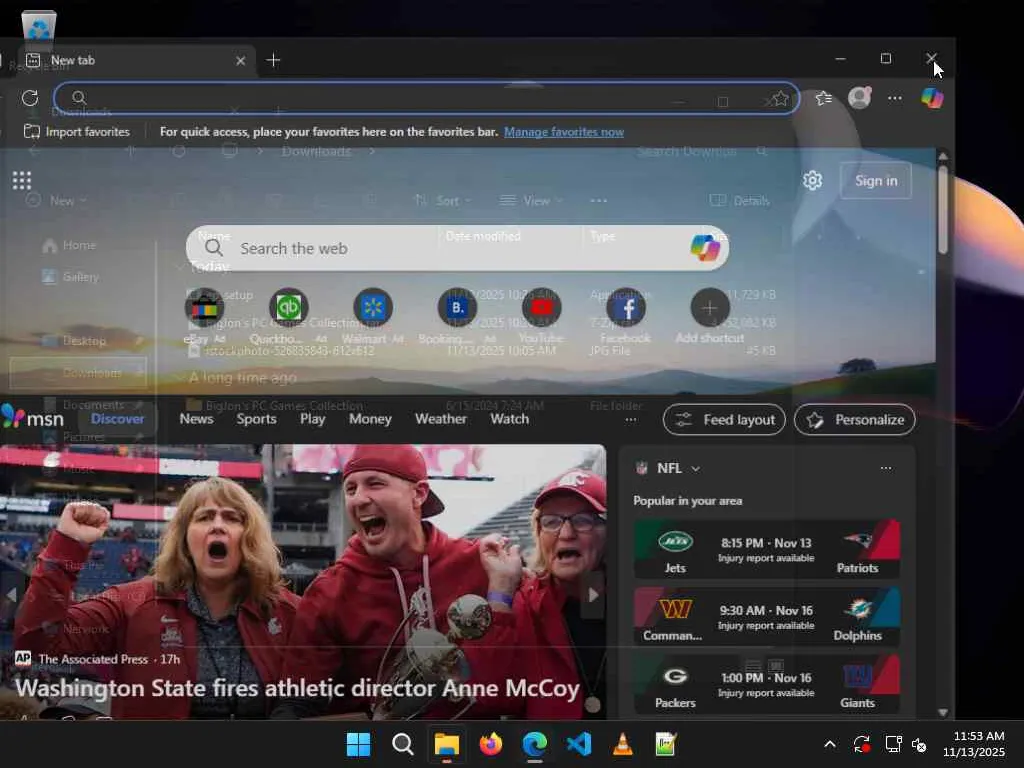Open new tab with plus button
Screen dimensions: 1024x768
tap(273, 60)
